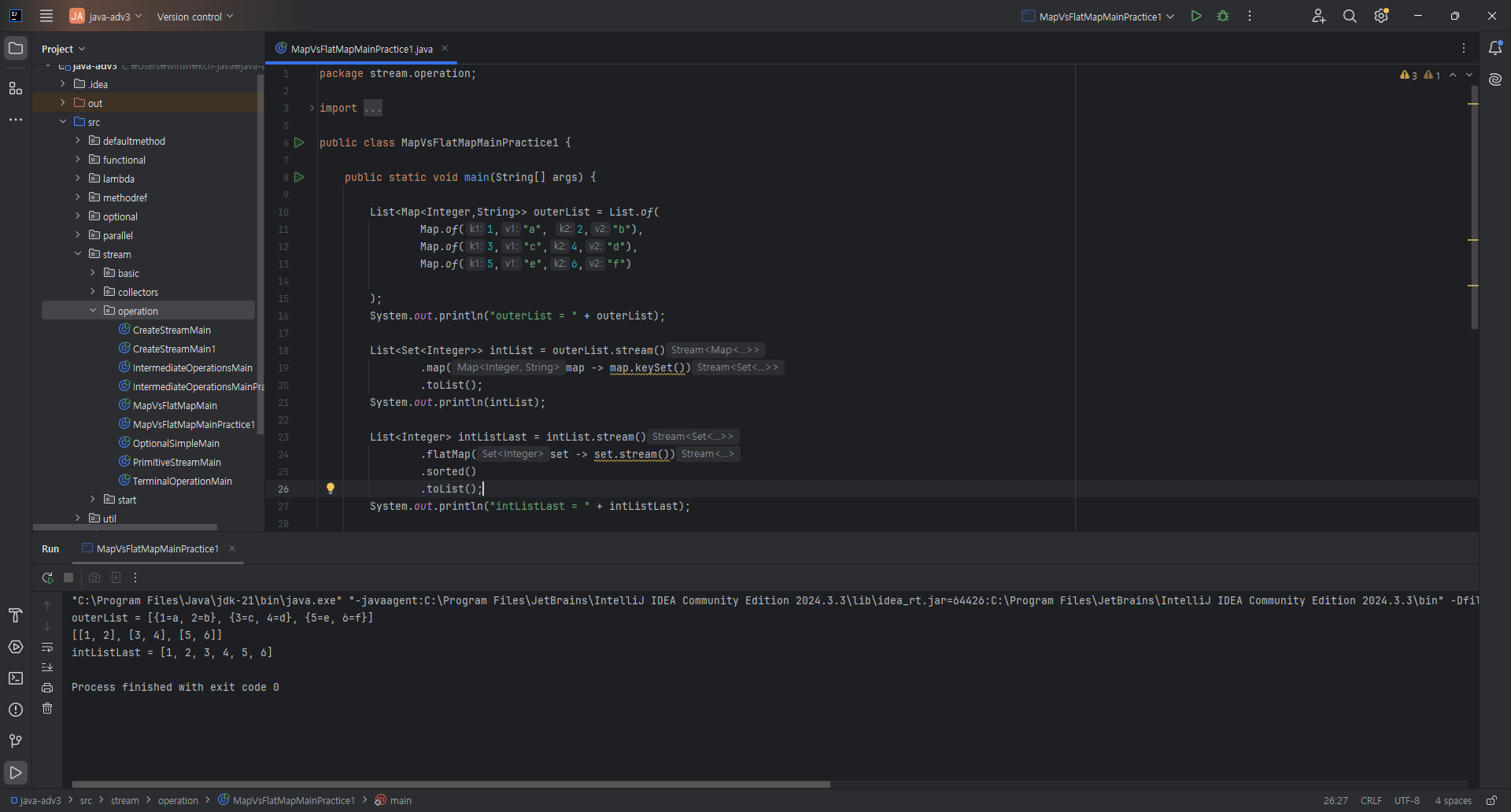The width and height of the screenshot is (1511, 812).
Task: Toggle the read-only lock in the status bar
Action: pos(1491,800)
